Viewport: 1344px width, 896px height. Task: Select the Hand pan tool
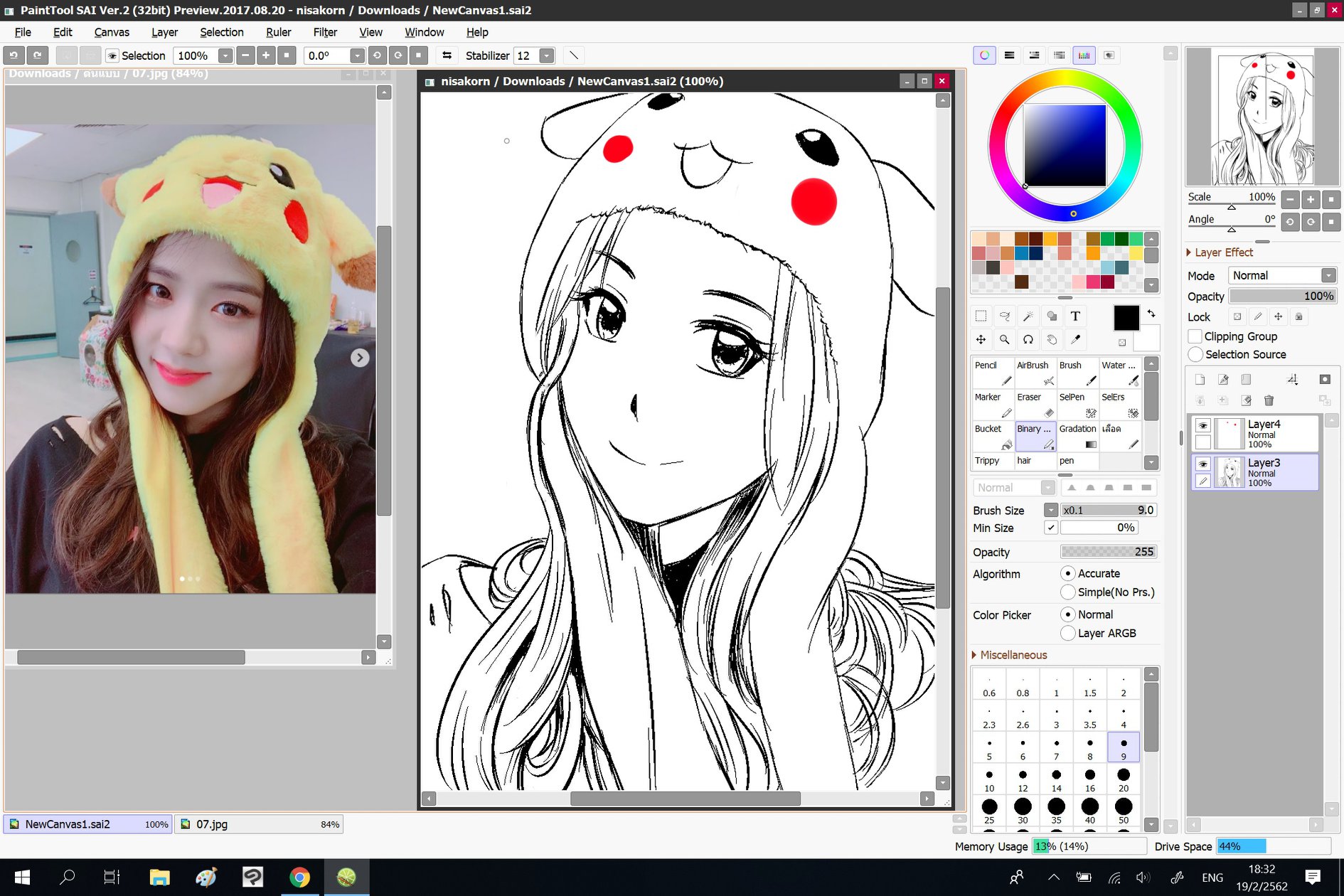(x=1052, y=340)
